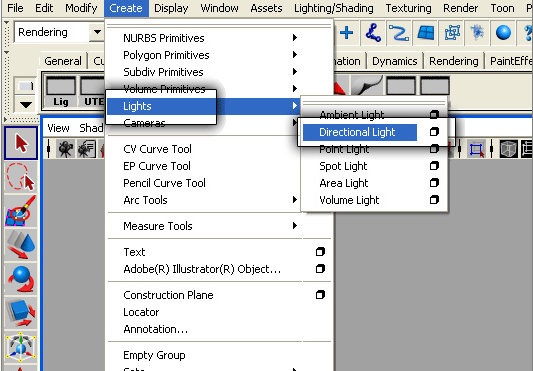Open the File menu

pos(15,8)
